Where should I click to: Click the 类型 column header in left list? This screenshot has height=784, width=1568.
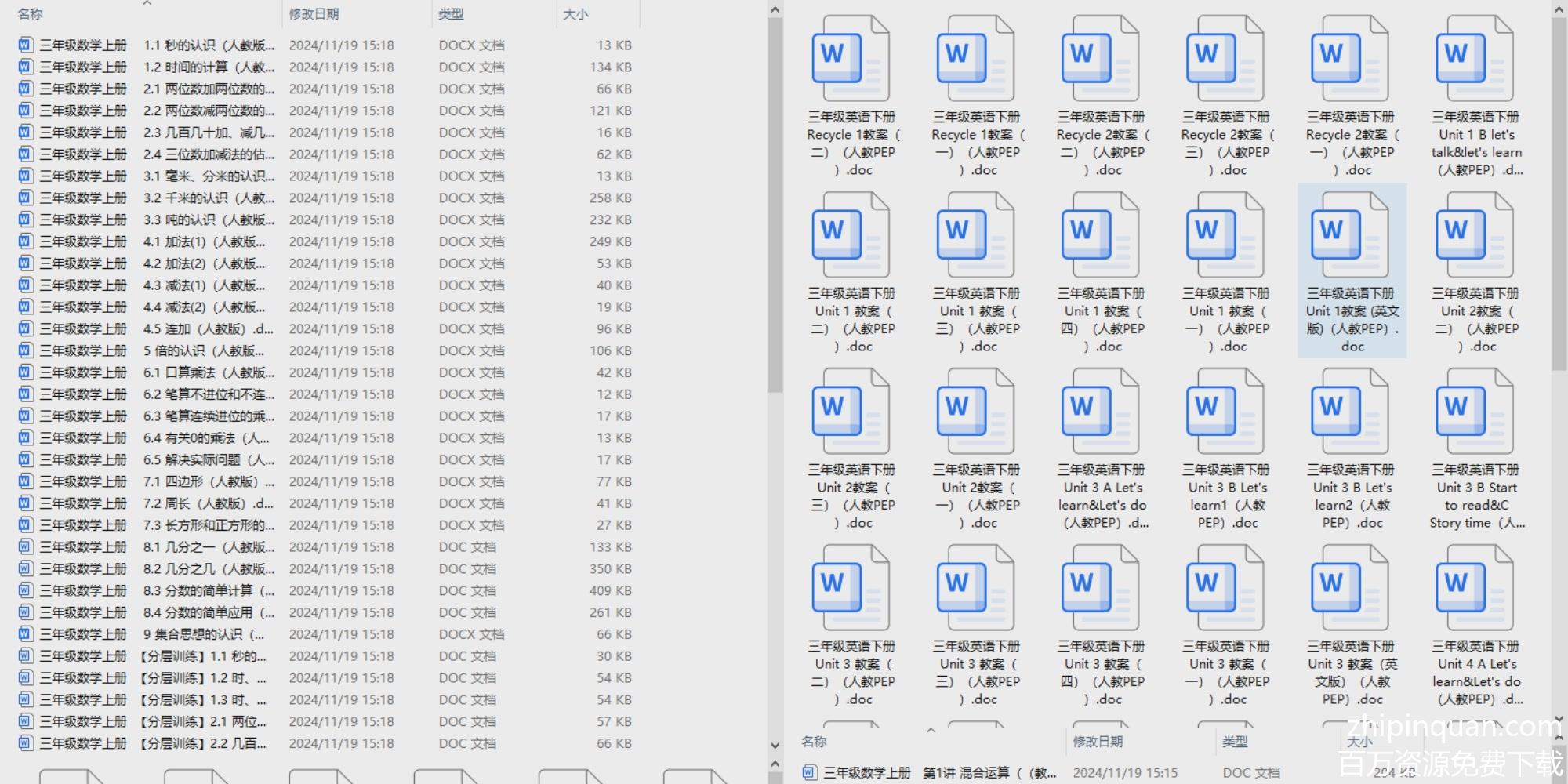pos(451,14)
